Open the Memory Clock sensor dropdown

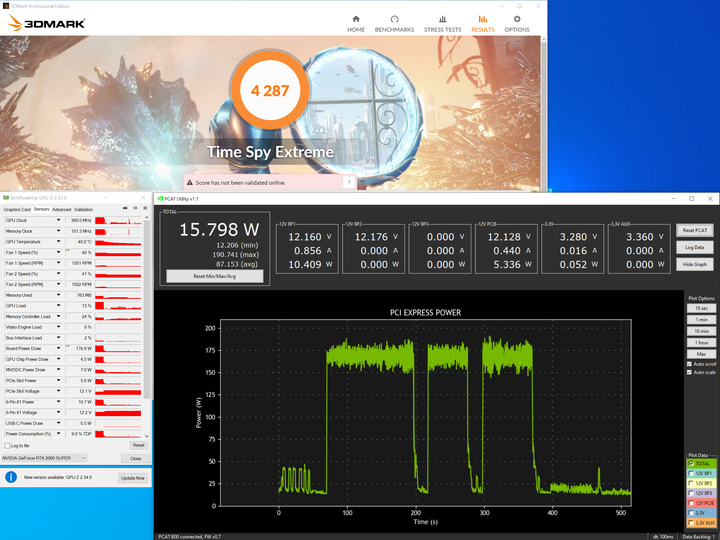pyautogui.click(x=58, y=231)
